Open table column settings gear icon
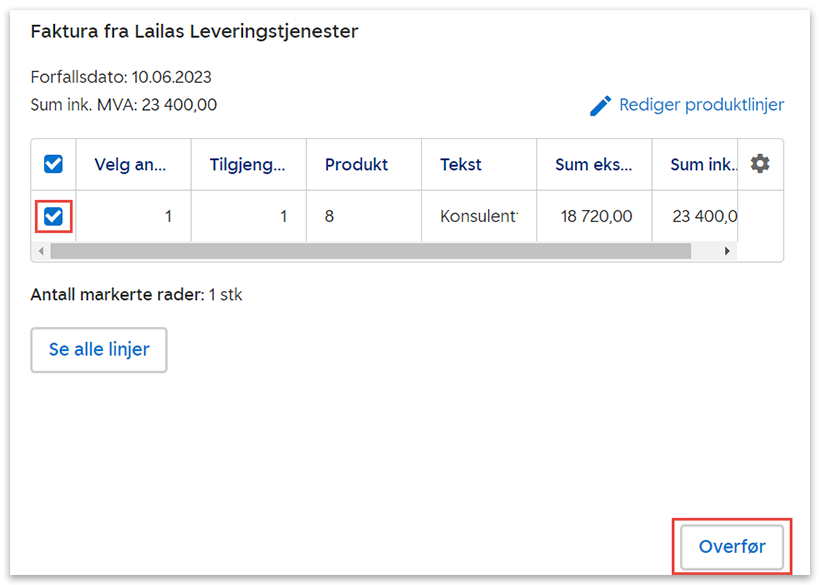The image size is (820, 585). click(760, 164)
